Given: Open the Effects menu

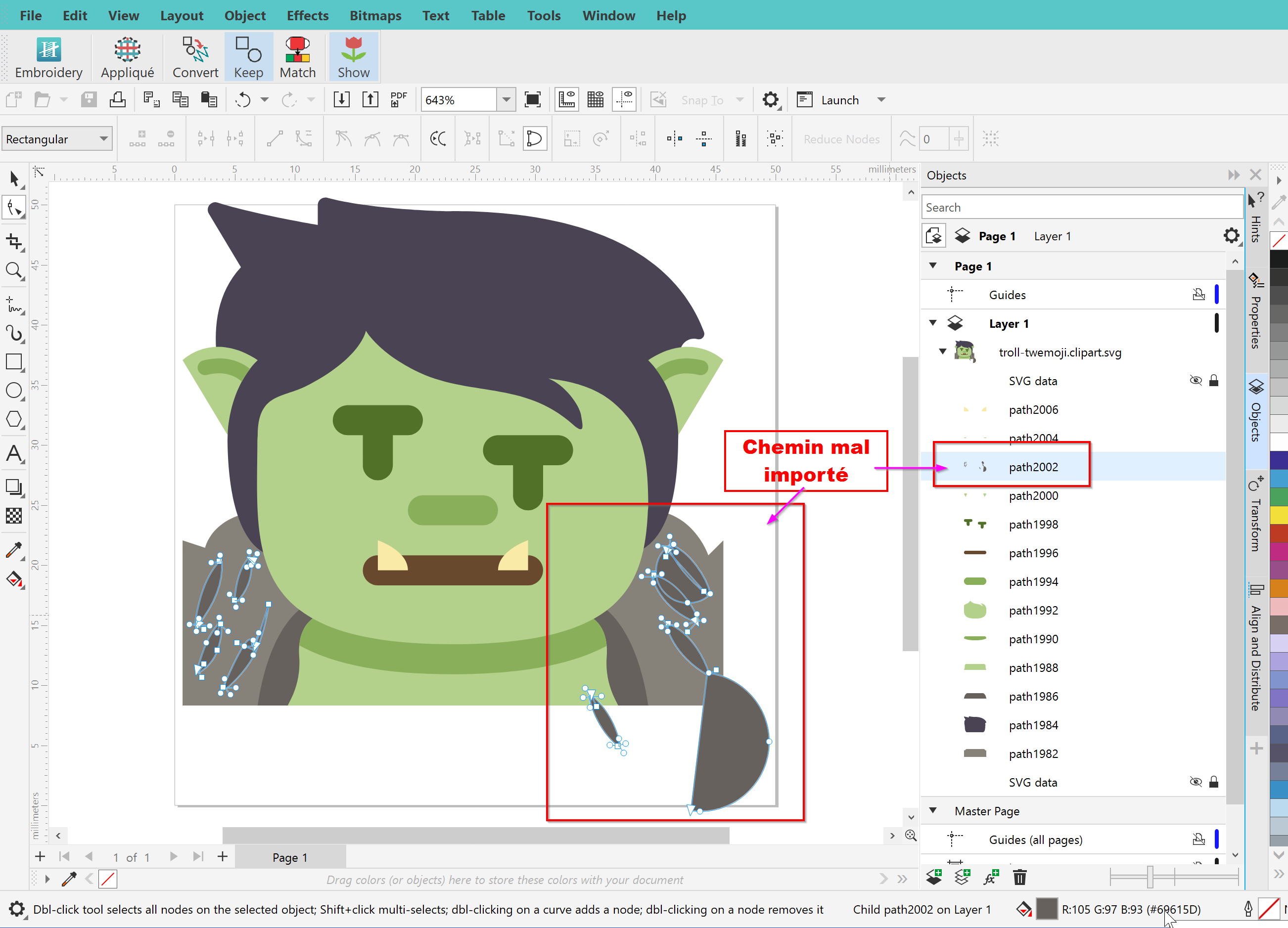Looking at the screenshot, I should coord(307,15).
